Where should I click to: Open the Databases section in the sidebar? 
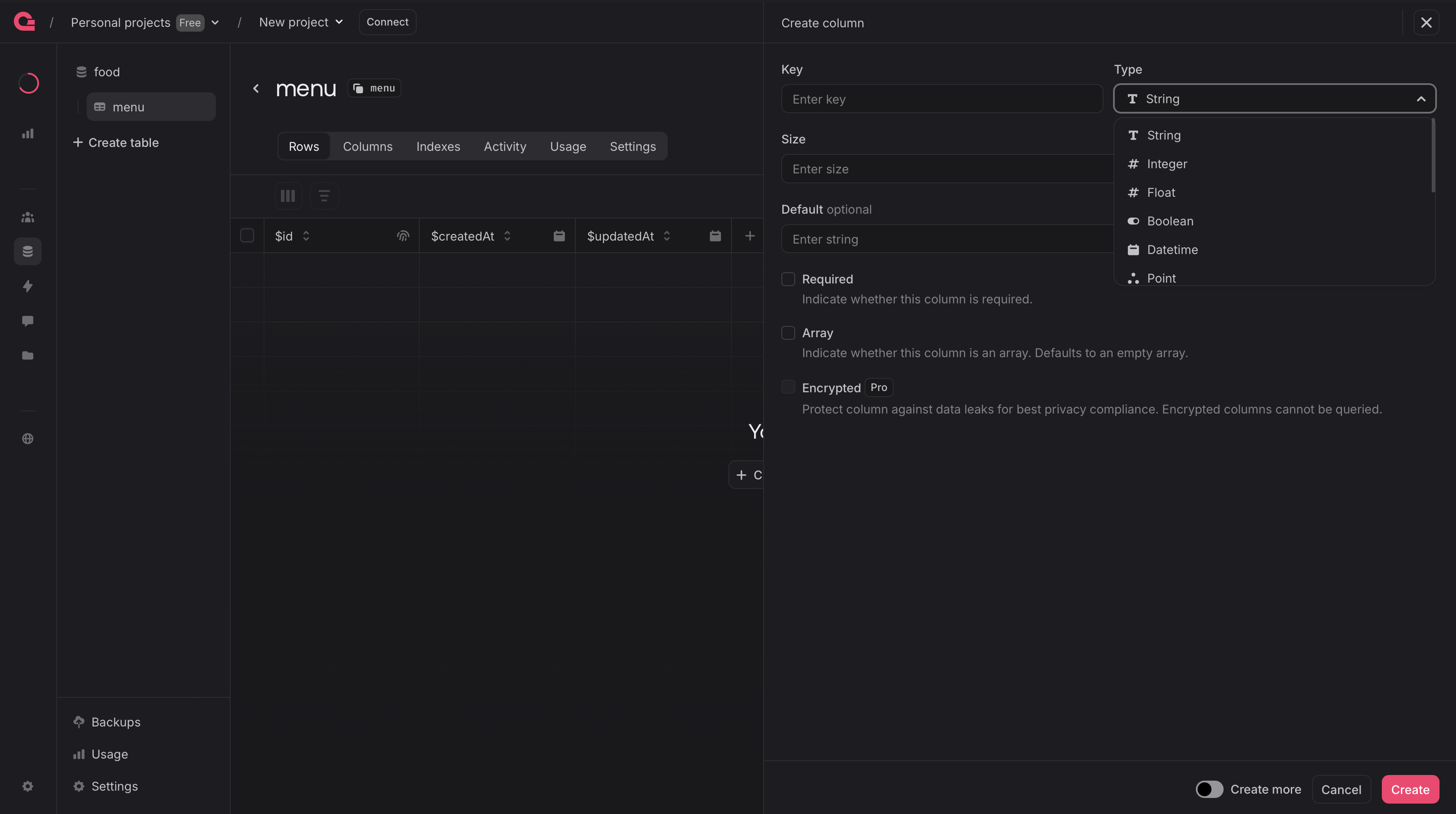[28, 251]
